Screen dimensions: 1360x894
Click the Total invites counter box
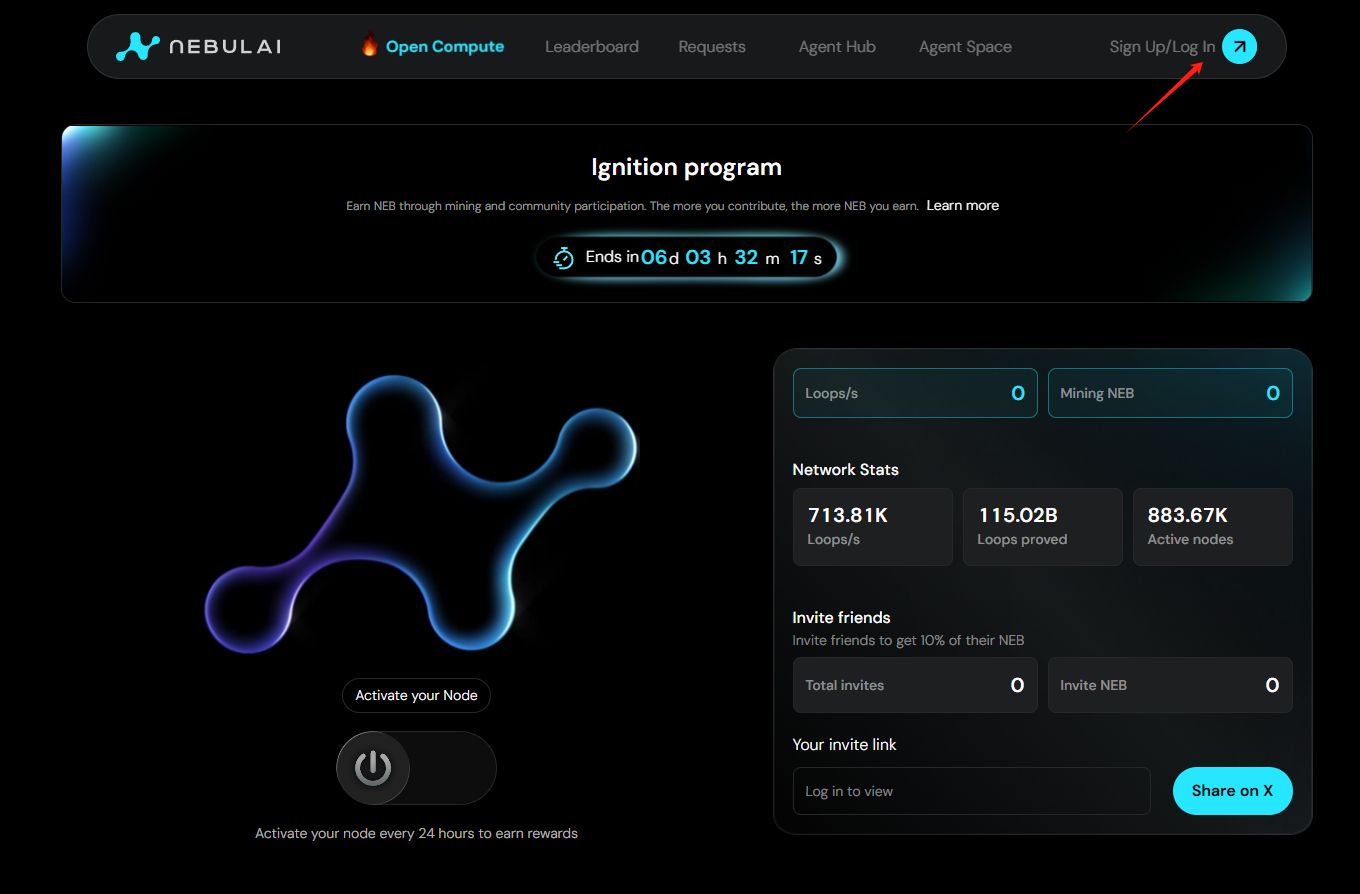tap(915, 685)
